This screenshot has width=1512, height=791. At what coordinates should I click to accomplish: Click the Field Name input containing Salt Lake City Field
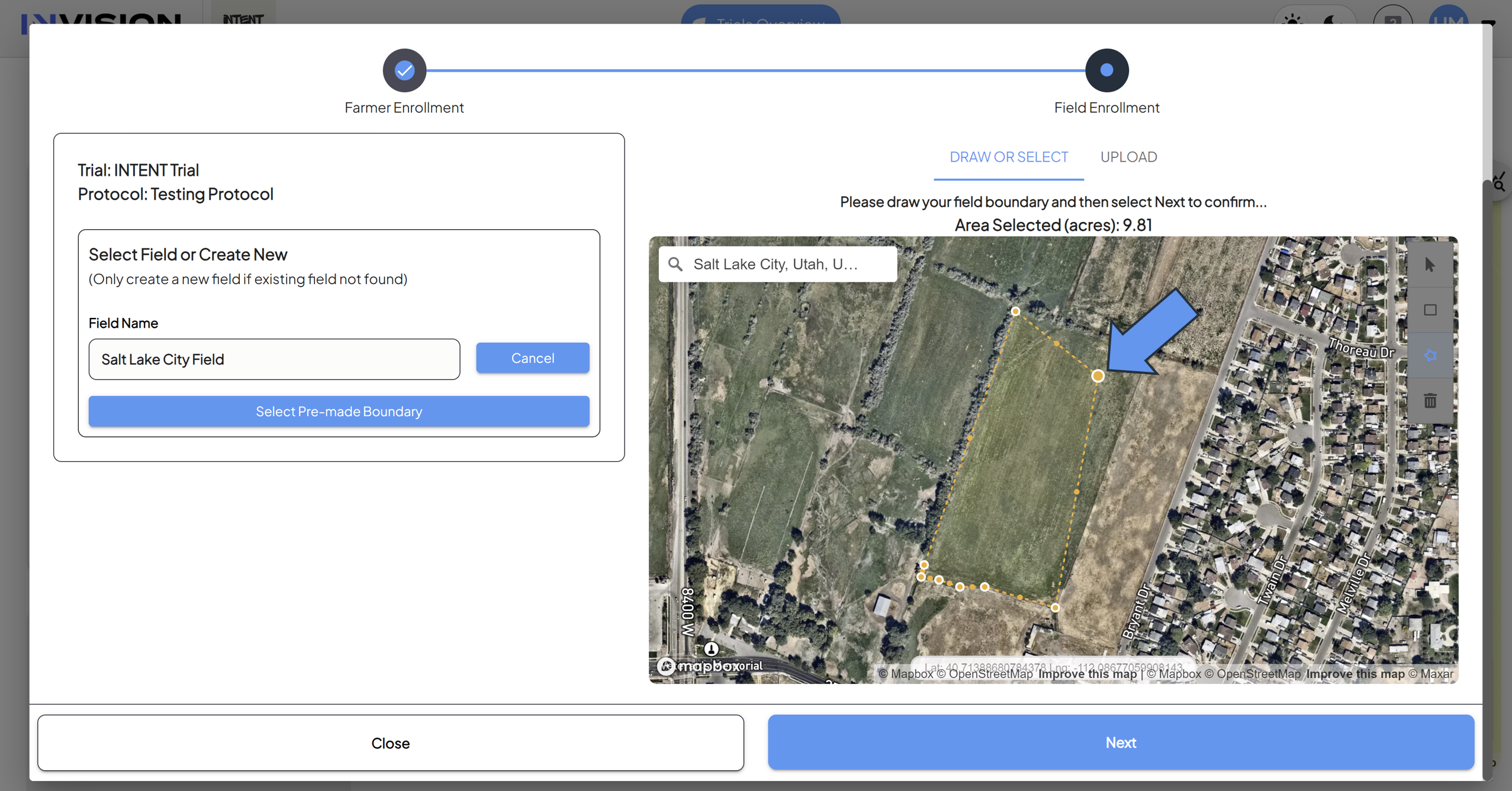[x=274, y=359]
